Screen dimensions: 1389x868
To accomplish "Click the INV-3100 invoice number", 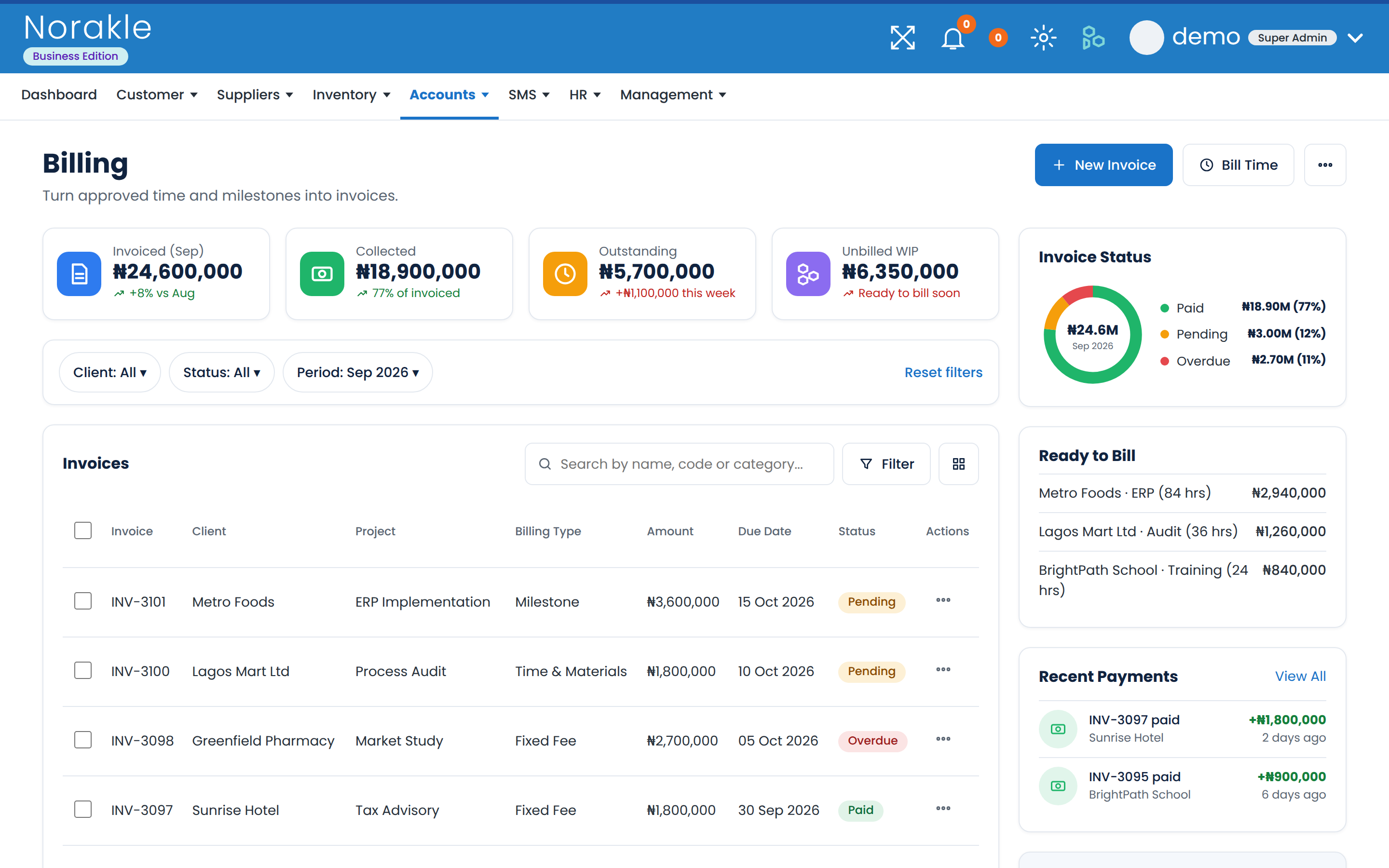I will (140, 671).
